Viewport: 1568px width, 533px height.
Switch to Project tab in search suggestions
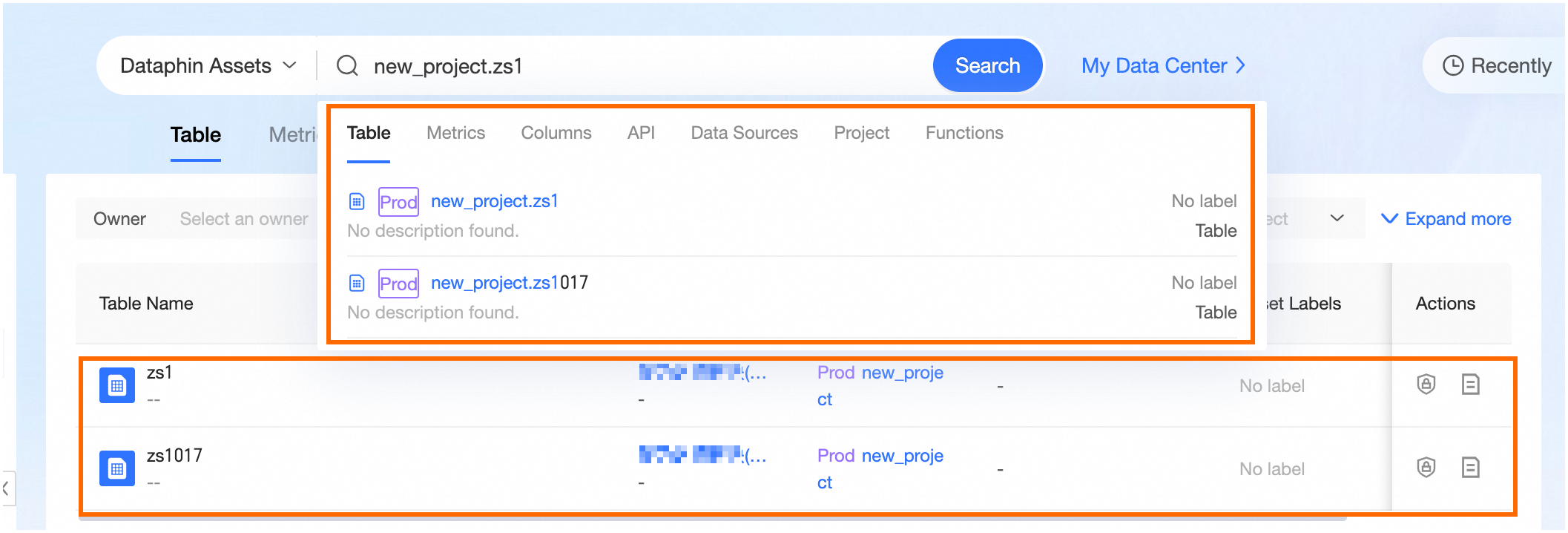click(x=861, y=133)
